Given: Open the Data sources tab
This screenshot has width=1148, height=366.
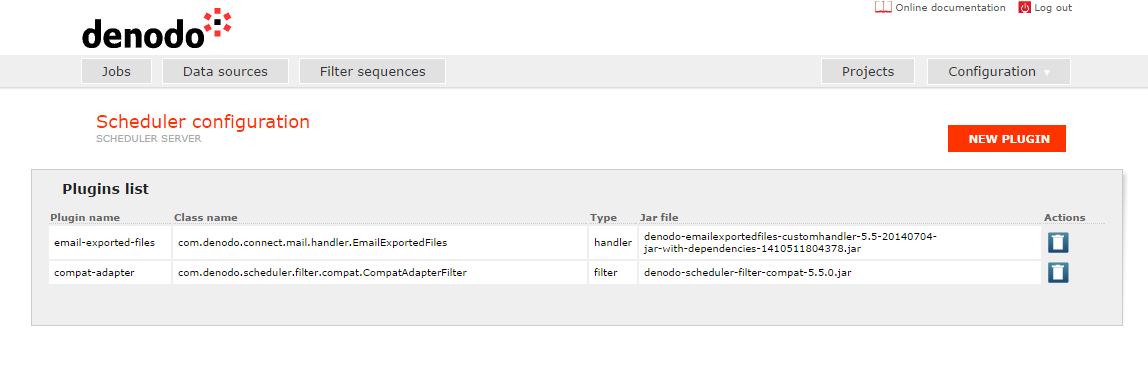Looking at the screenshot, I should click(x=226, y=72).
